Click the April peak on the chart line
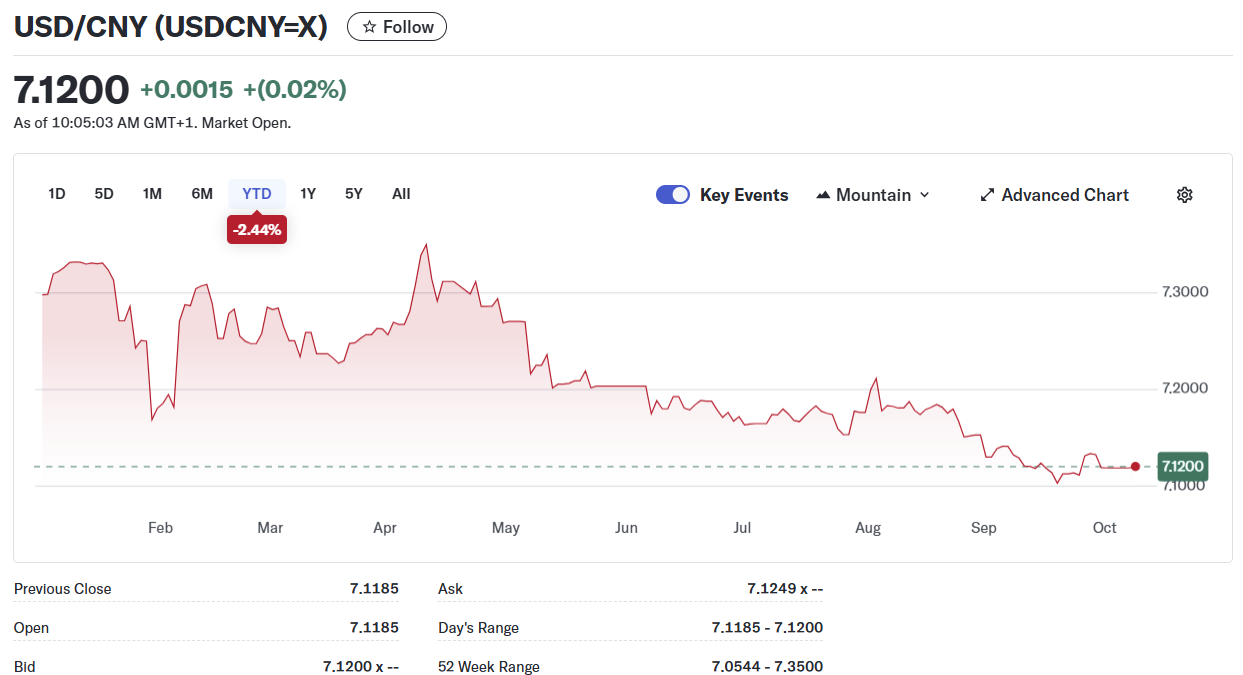 click(427, 244)
